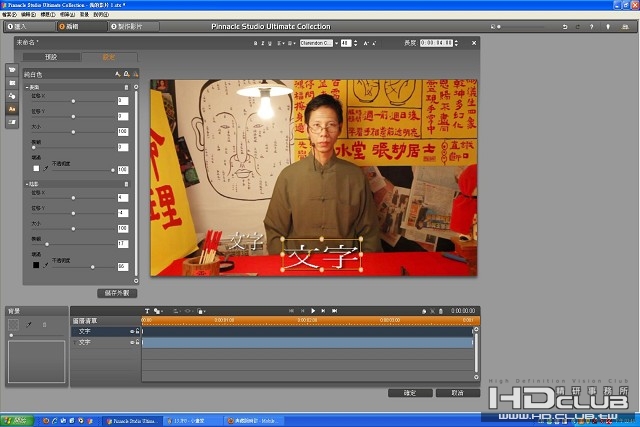Undo the last action
The height and width of the screenshot is (427, 640).
coord(565,27)
